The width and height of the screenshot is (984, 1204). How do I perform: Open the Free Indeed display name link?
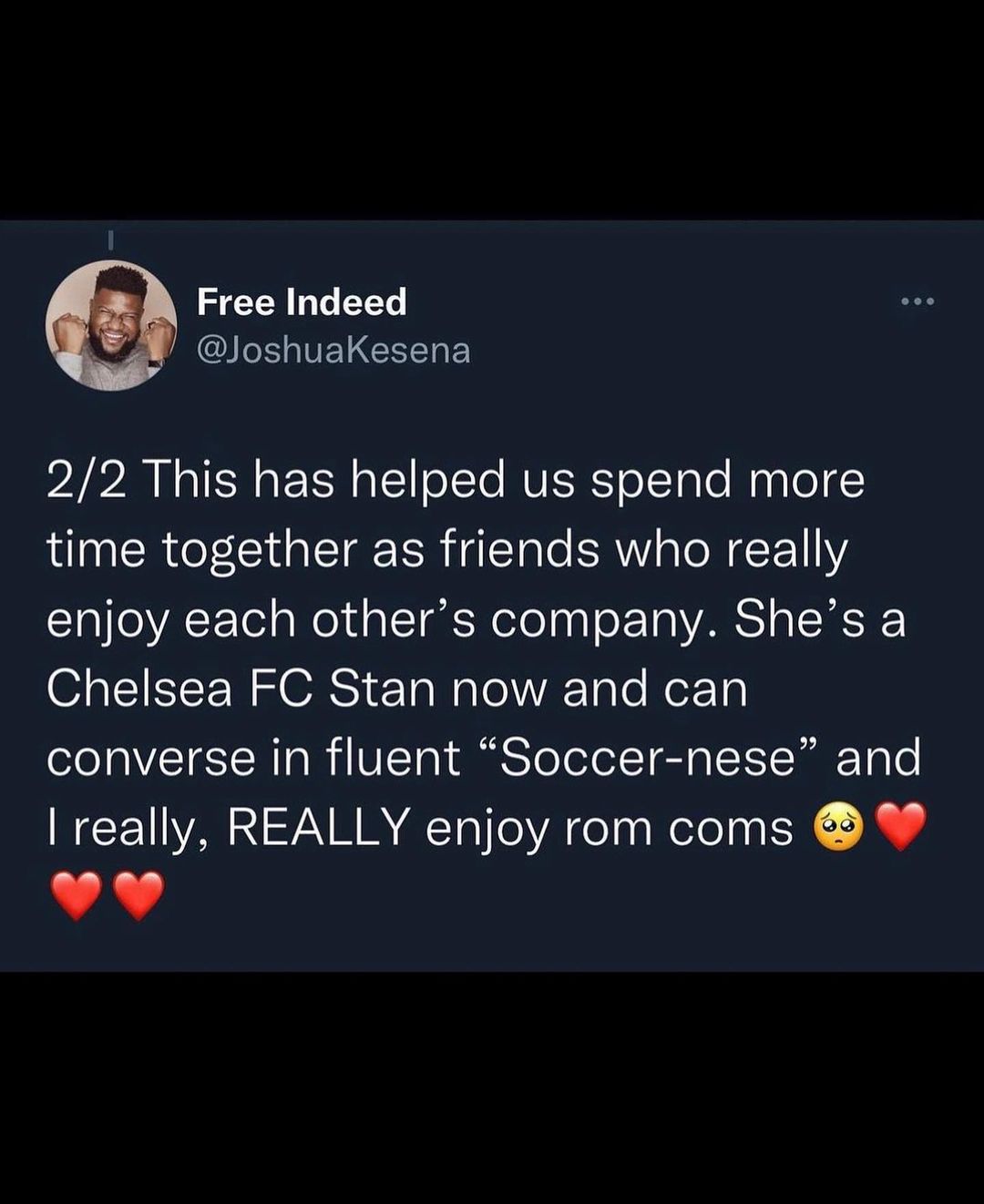coord(302,302)
